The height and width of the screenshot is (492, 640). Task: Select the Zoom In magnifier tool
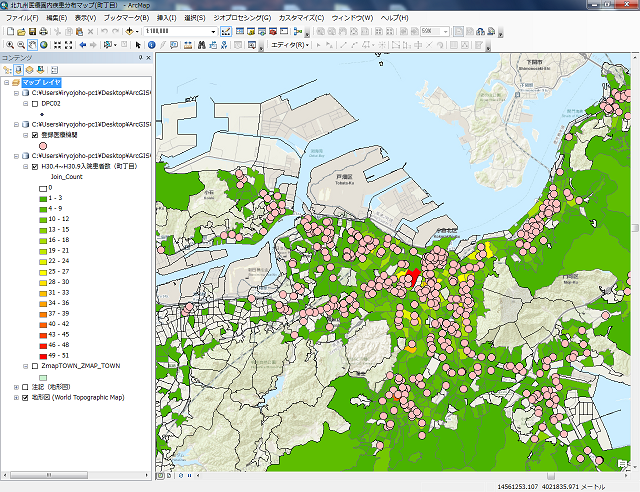point(9,45)
